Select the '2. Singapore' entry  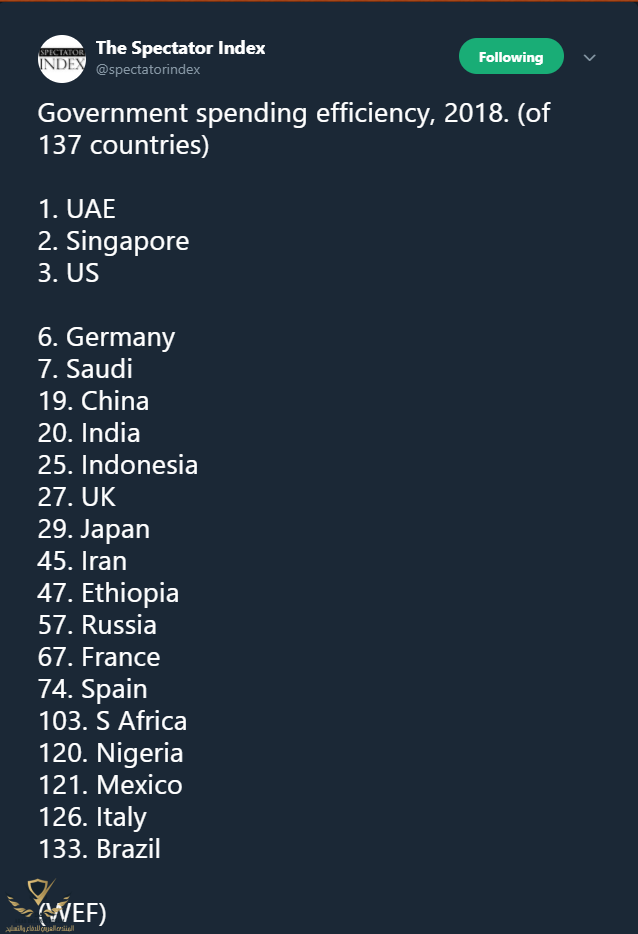tap(113, 241)
